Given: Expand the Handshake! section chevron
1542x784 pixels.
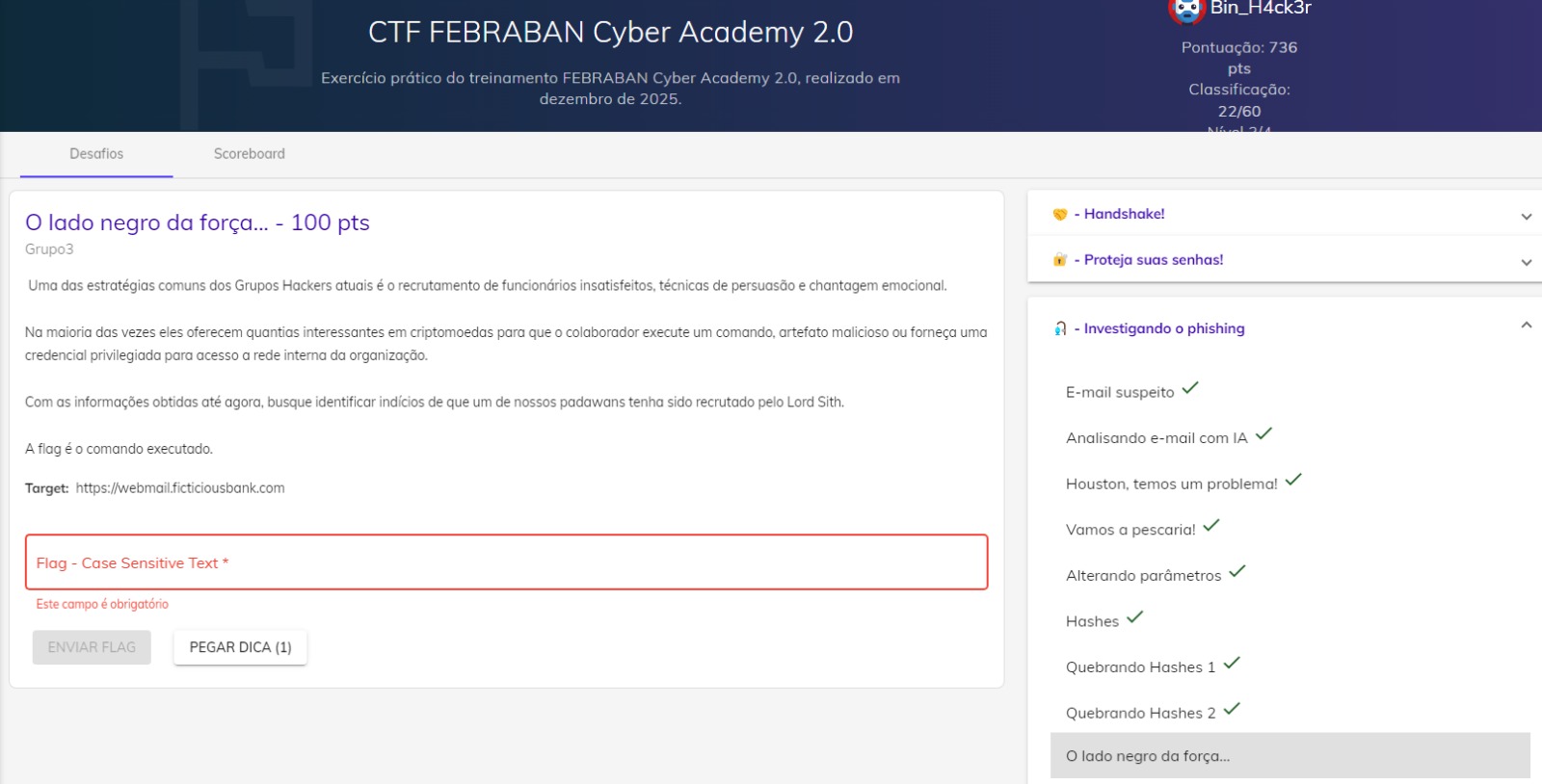Looking at the screenshot, I should pos(1526,216).
